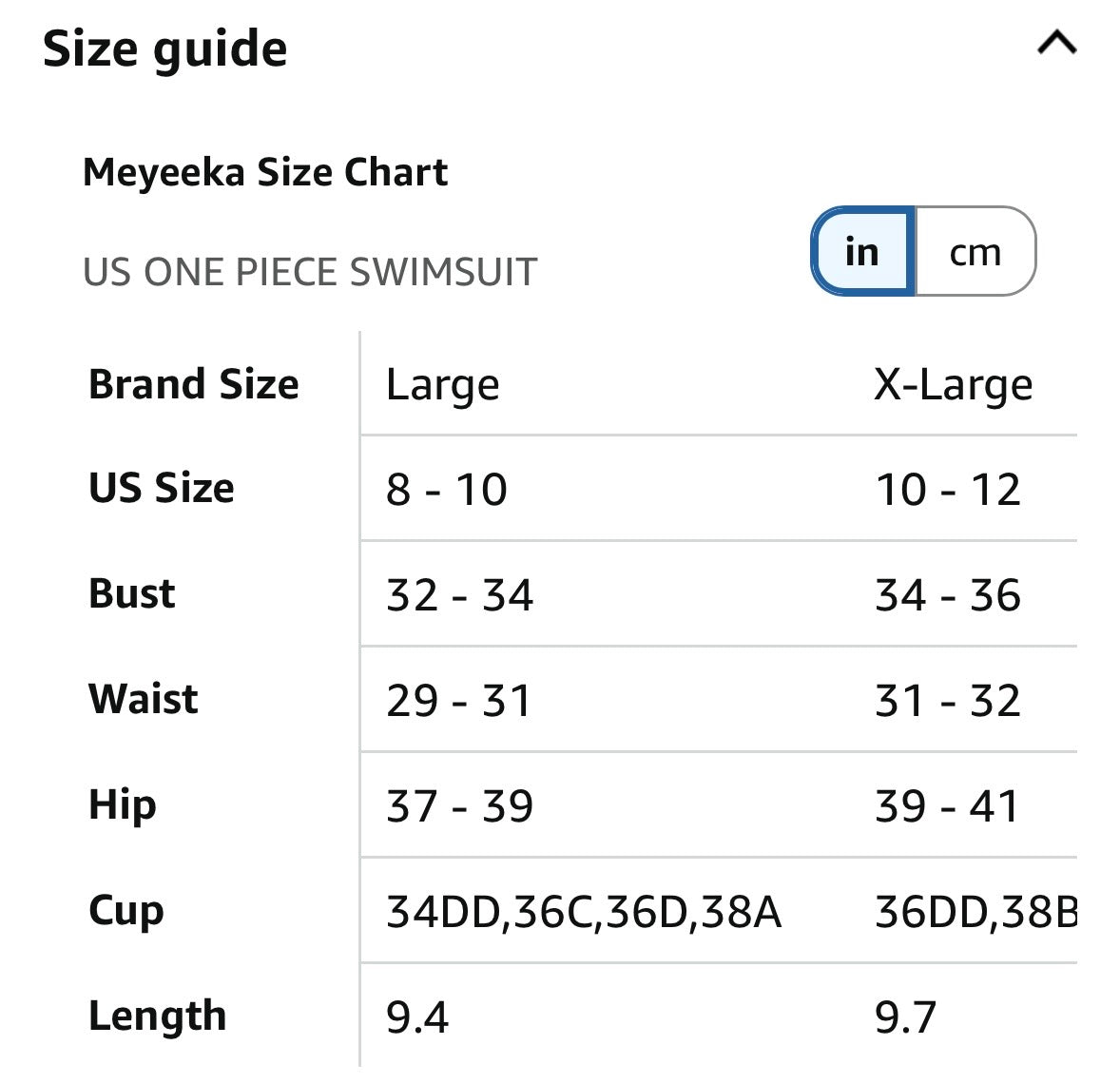Click the Large bust value 32 - 34
The image size is (1120, 1084).
pyautogui.click(x=459, y=595)
